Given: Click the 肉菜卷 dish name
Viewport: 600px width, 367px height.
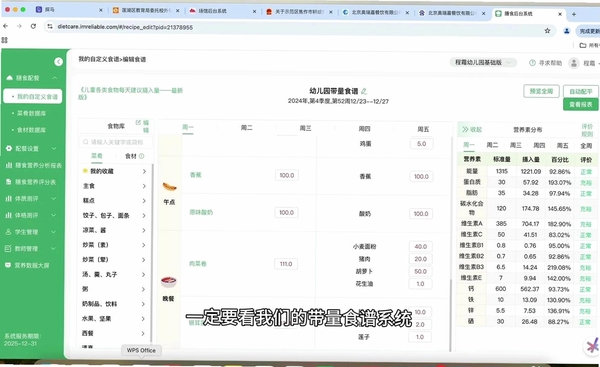Looking at the screenshot, I should (197, 263).
